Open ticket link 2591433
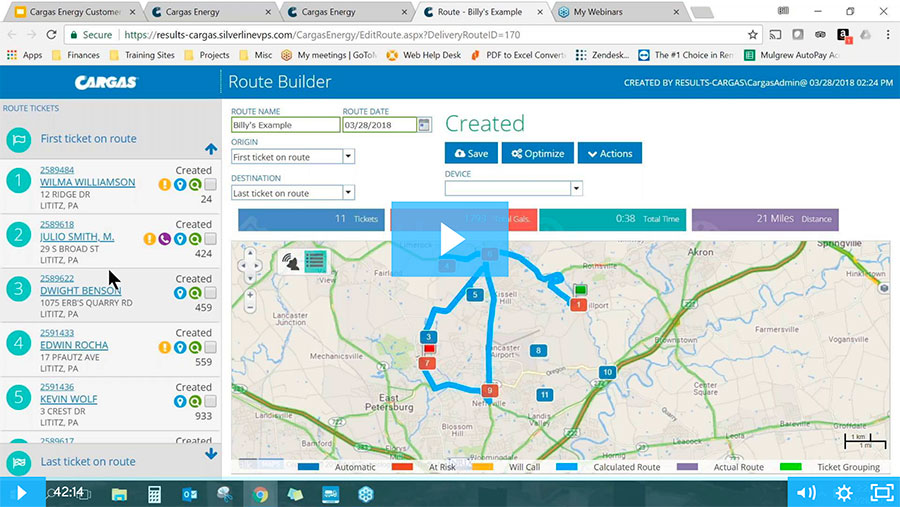Image resolution: width=900 pixels, height=507 pixels. 57,332
